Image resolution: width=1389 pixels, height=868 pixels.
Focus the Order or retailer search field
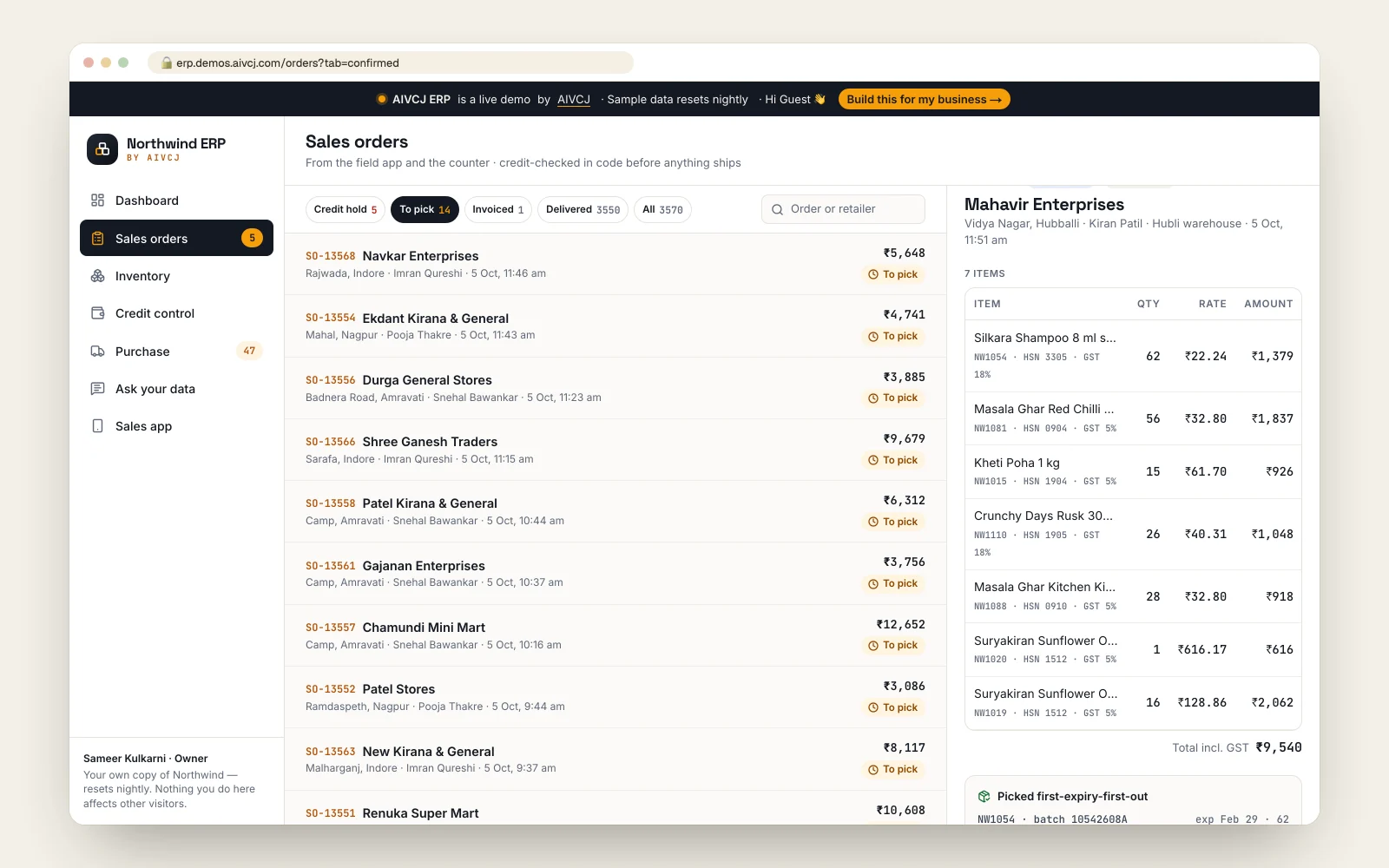pos(843,209)
